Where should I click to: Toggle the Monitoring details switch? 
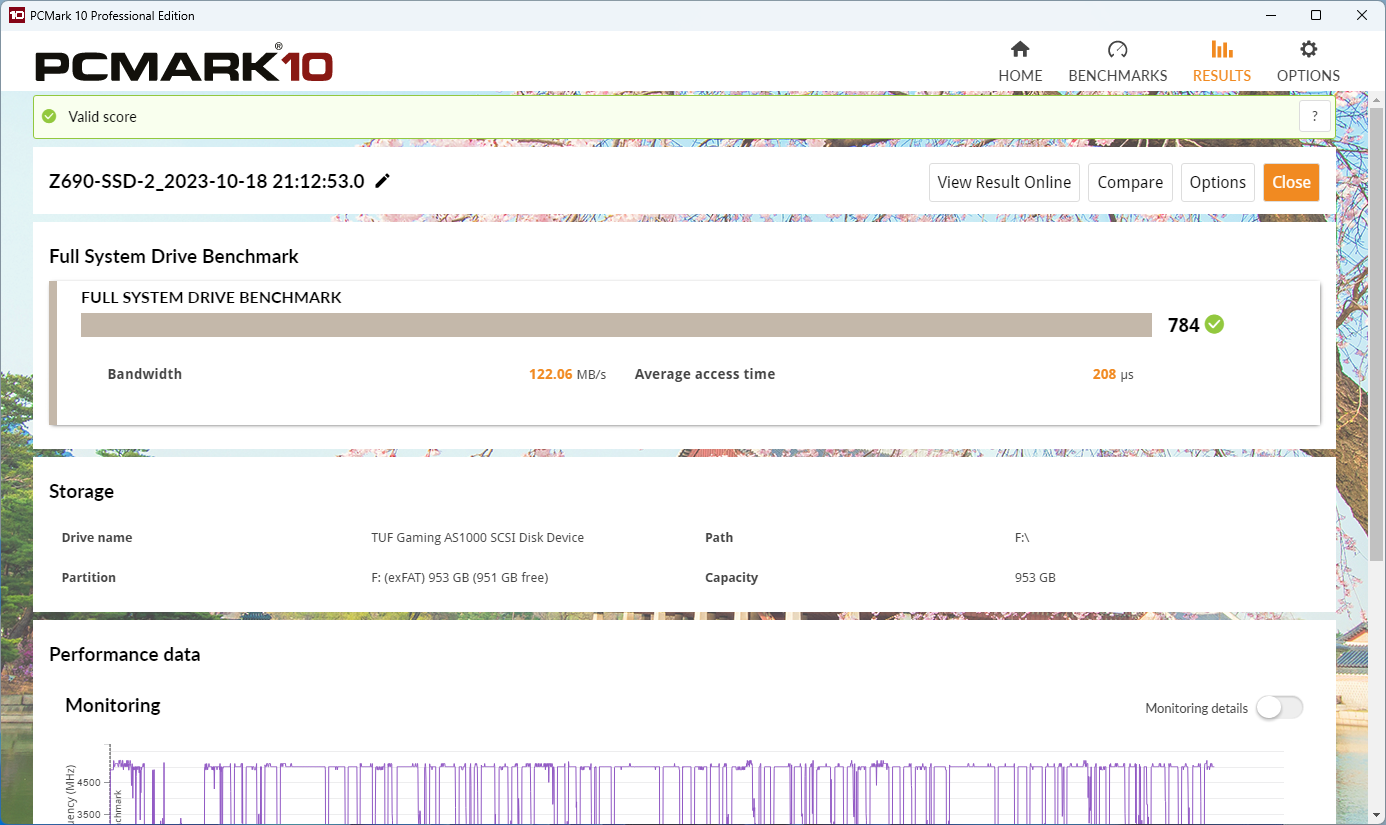coord(1280,708)
